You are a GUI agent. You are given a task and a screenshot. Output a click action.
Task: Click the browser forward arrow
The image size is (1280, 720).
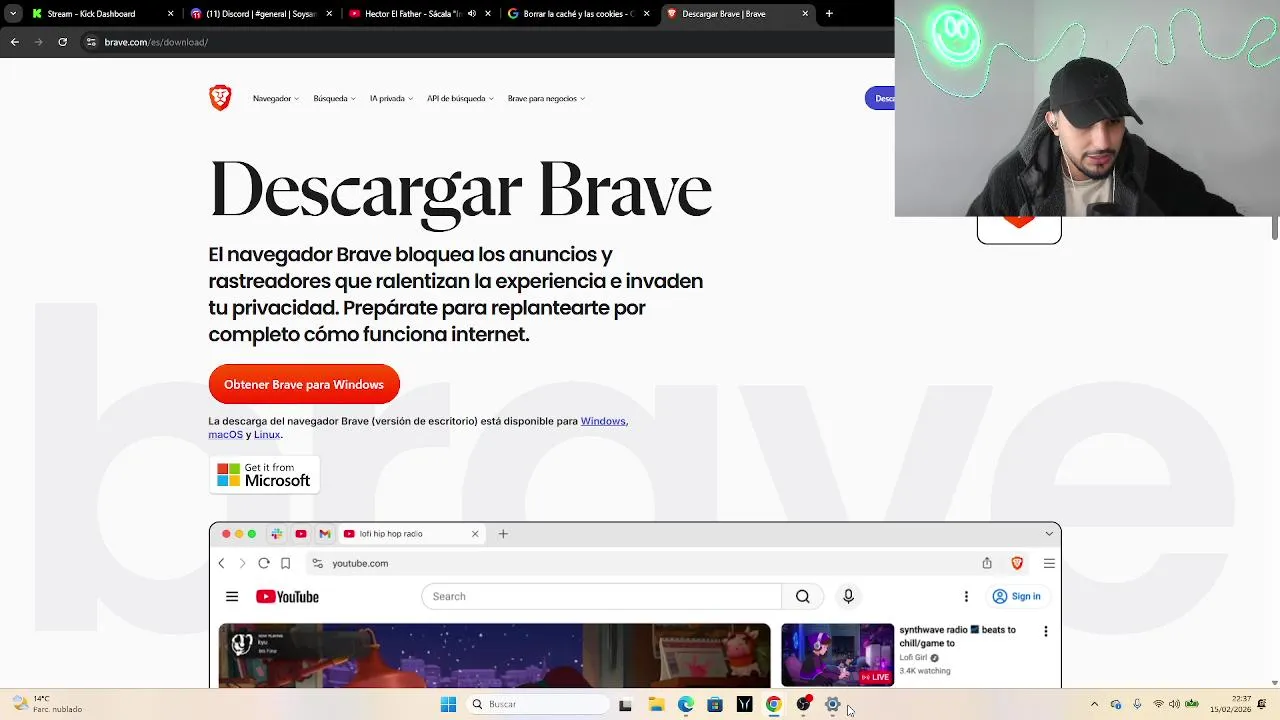(x=38, y=42)
